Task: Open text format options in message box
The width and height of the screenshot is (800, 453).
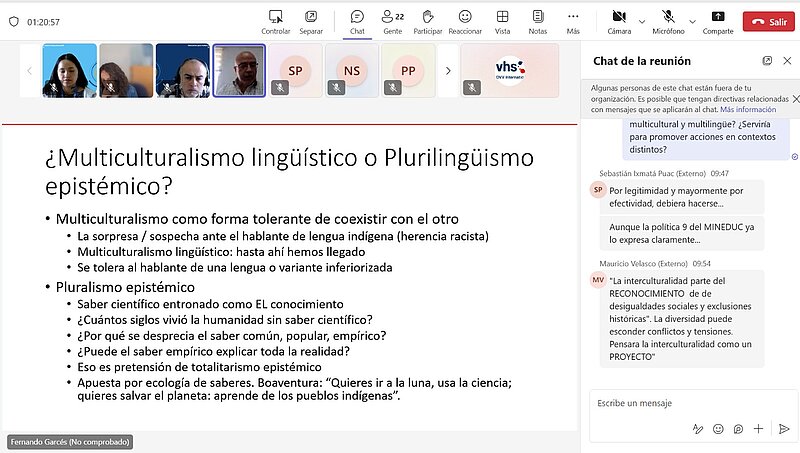Action: pyautogui.click(x=698, y=429)
